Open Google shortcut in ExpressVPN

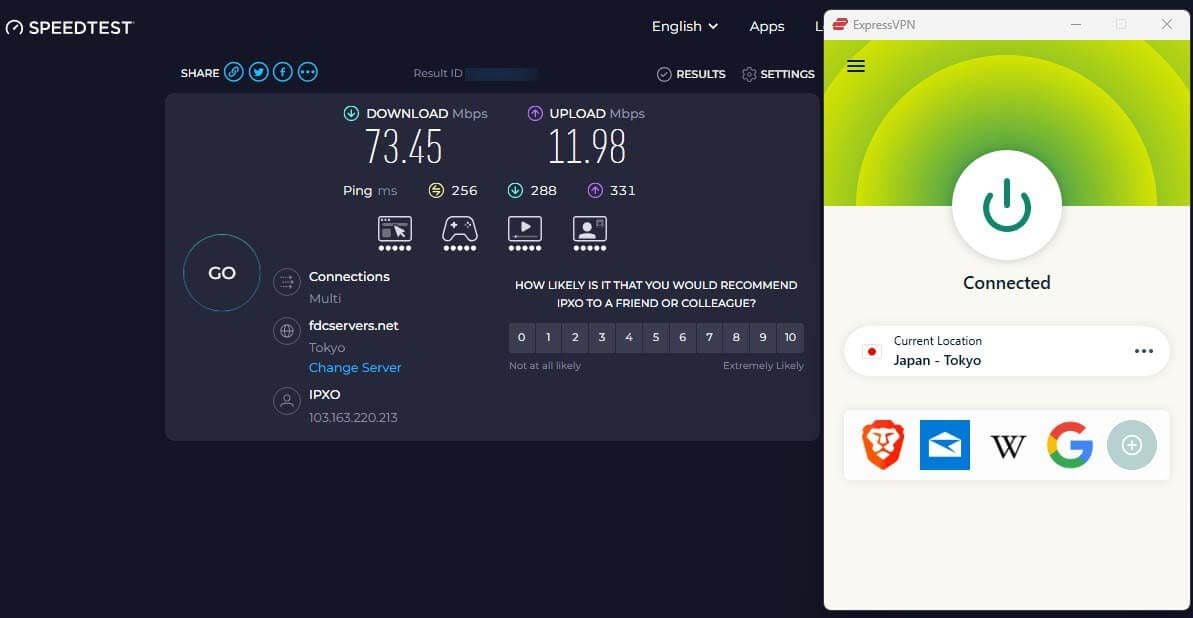(x=1070, y=445)
